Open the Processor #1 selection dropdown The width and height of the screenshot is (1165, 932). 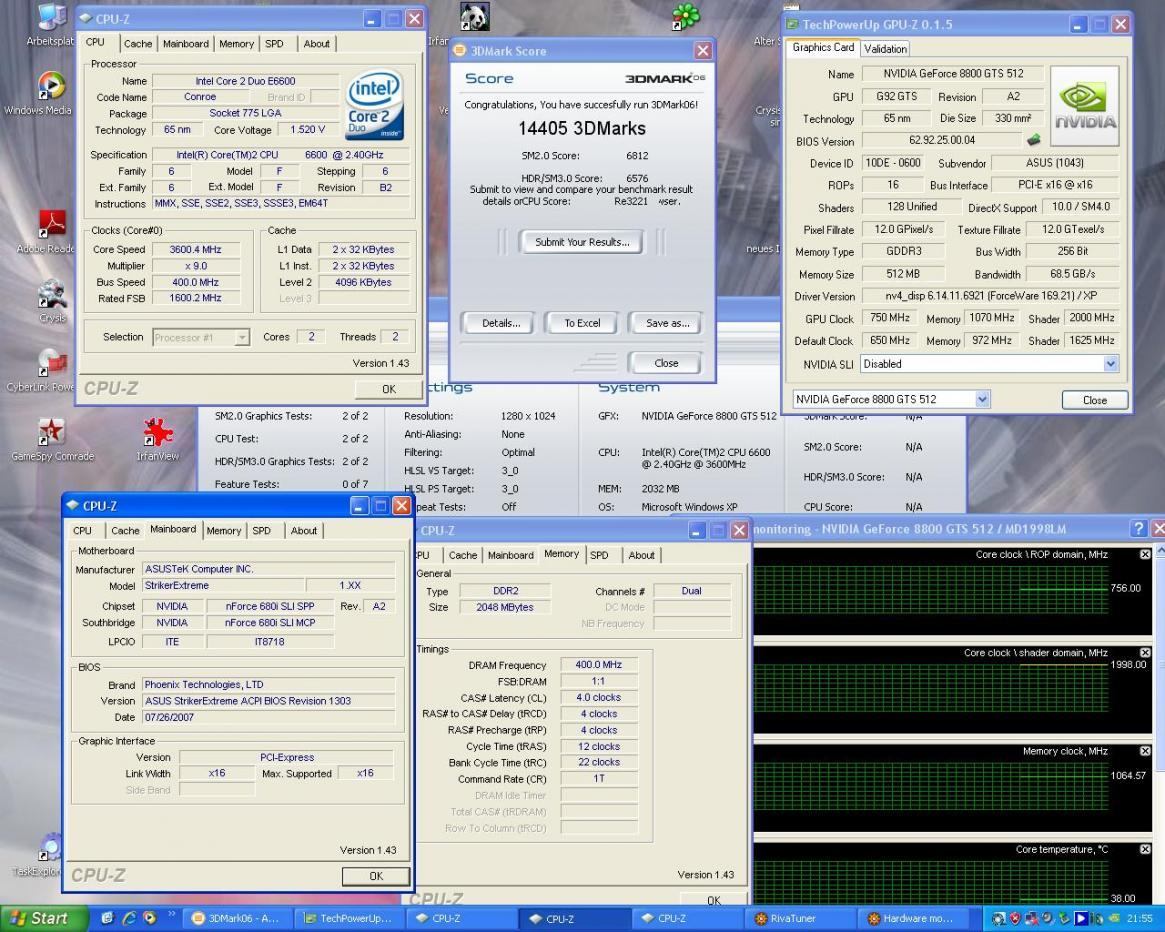click(x=241, y=337)
